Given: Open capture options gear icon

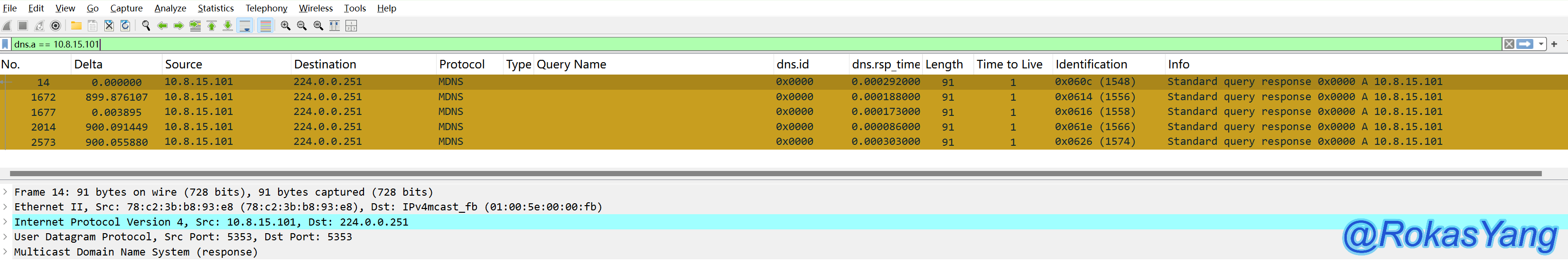Looking at the screenshot, I should pos(56,26).
